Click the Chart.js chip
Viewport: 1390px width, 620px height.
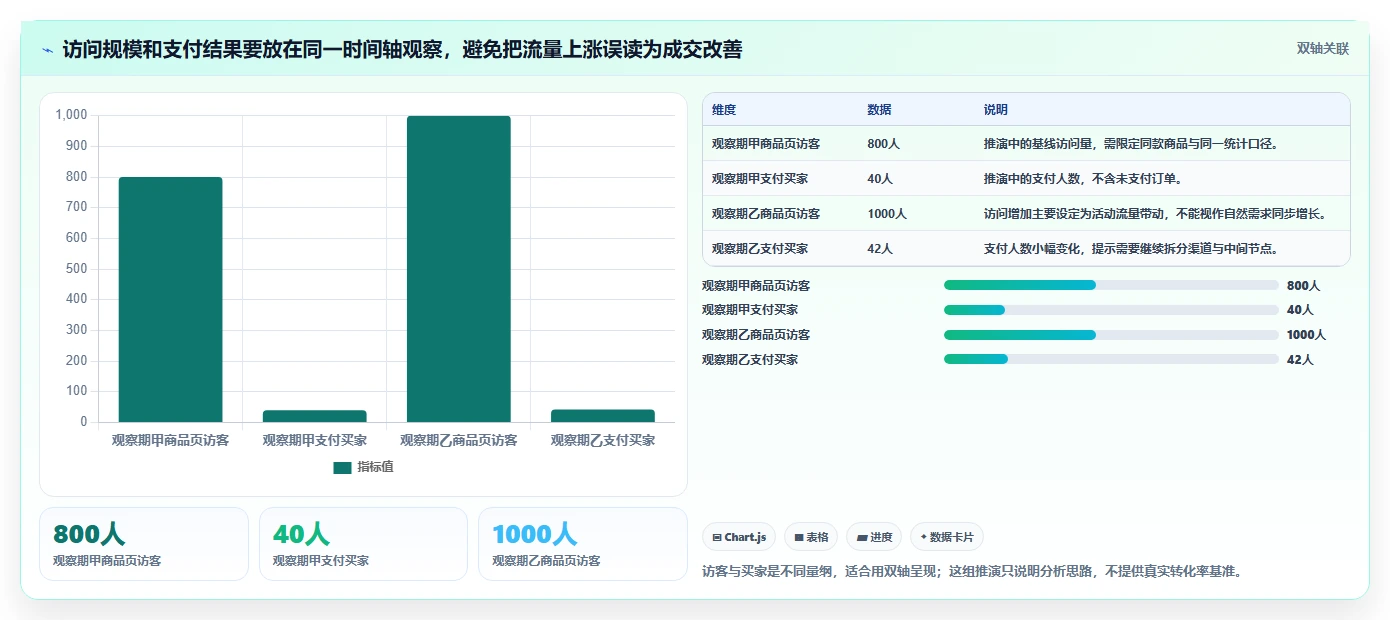pyautogui.click(x=739, y=537)
